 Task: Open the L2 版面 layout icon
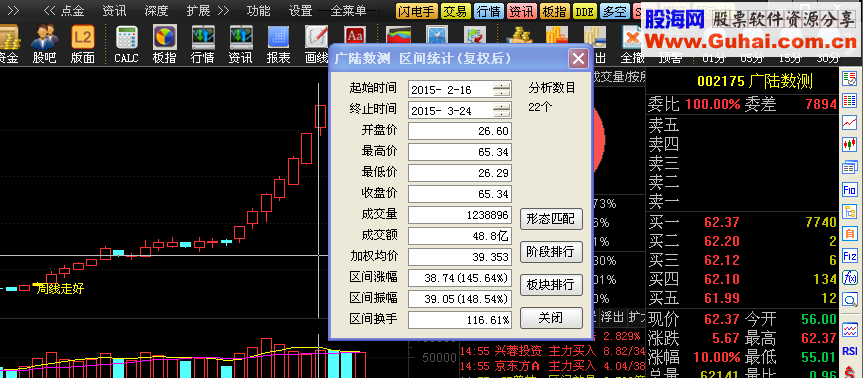tap(83, 44)
